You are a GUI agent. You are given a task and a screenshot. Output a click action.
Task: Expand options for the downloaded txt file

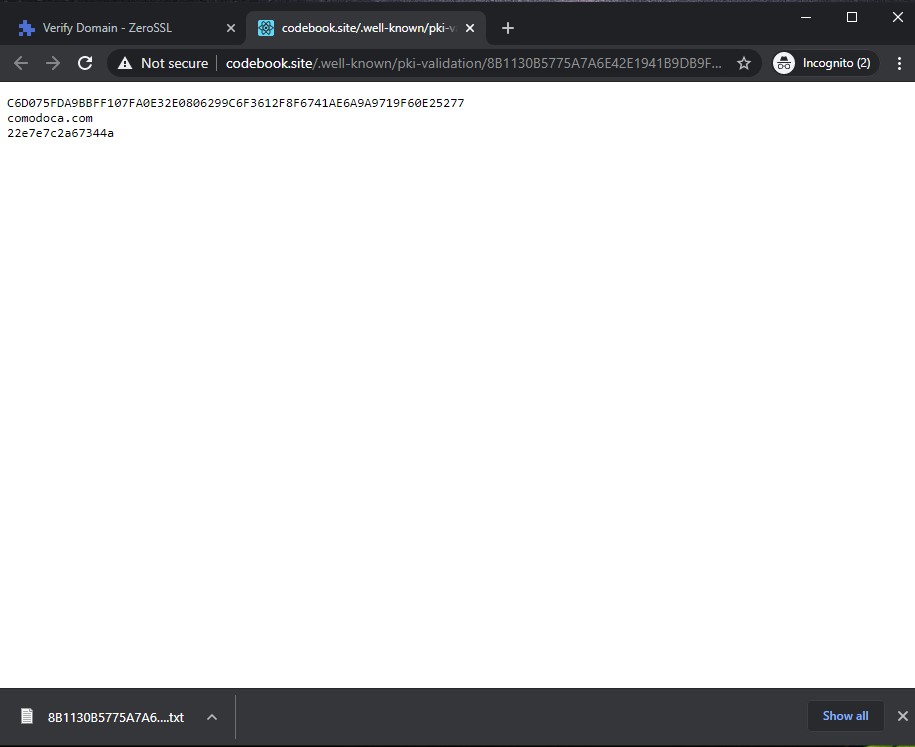click(x=212, y=717)
